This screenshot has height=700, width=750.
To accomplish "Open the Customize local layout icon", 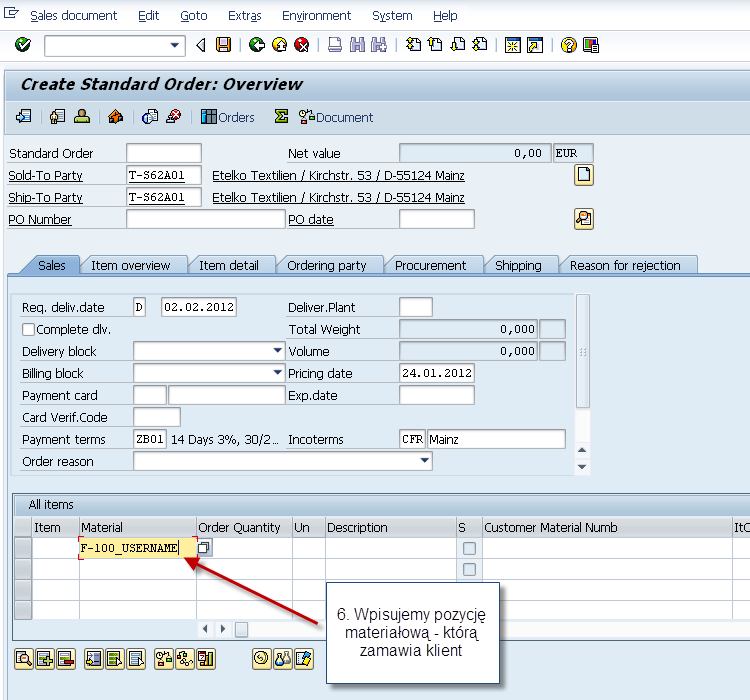I will 591,45.
